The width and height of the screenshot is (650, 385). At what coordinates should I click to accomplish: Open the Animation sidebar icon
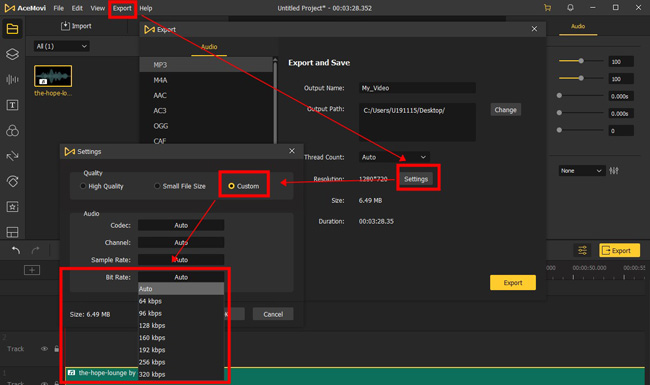pos(12,181)
